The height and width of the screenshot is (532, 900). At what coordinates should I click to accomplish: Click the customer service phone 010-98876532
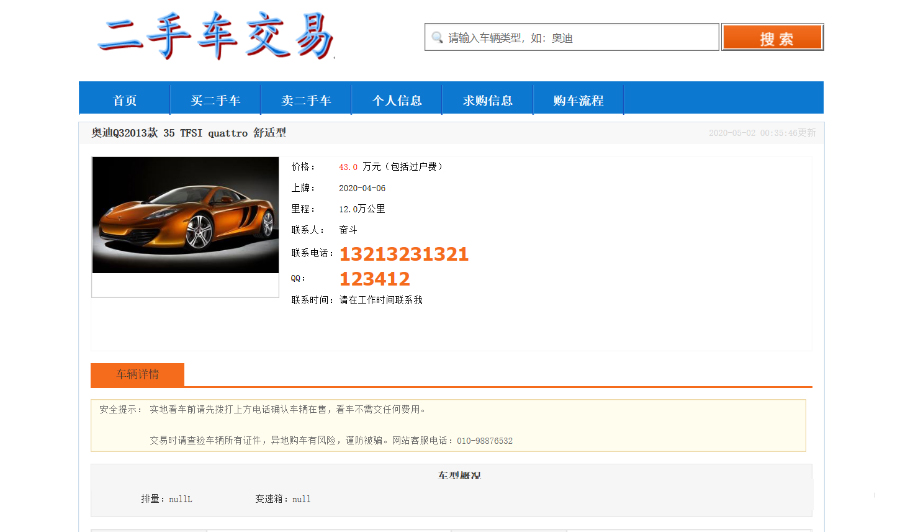pos(485,440)
